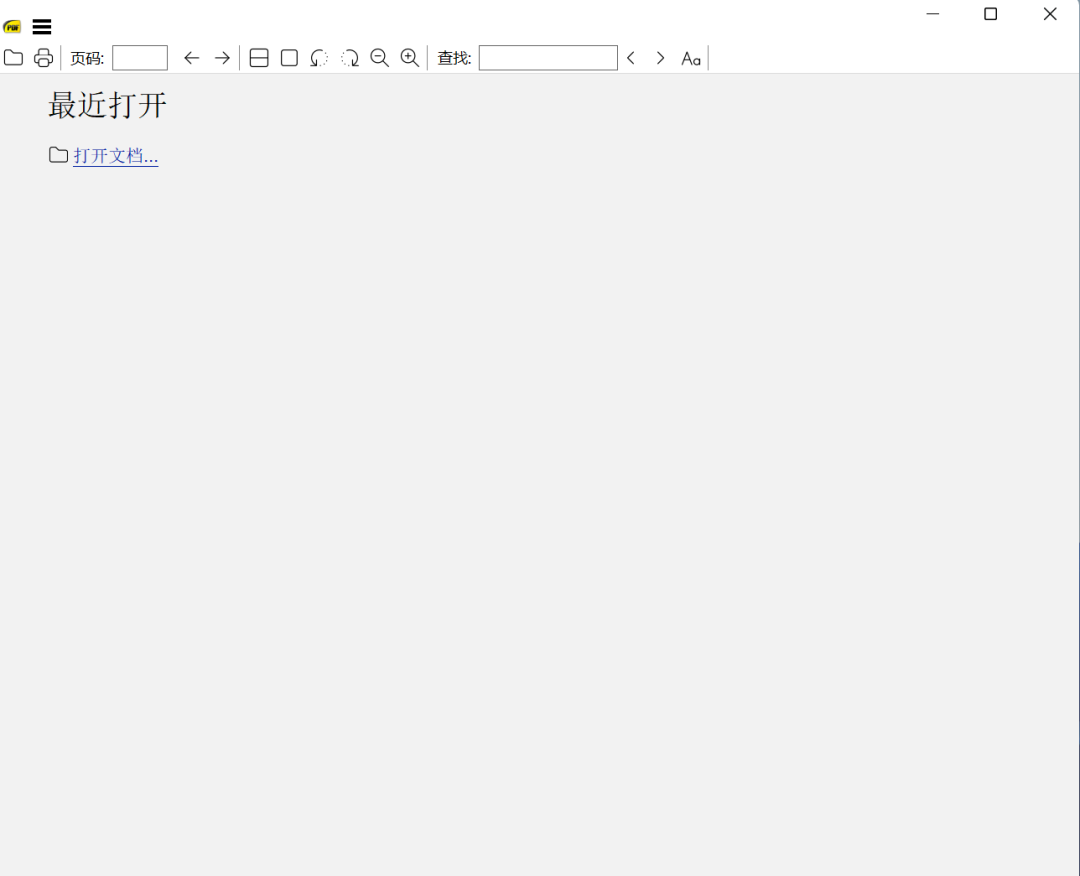Go to next page arrow
Viewport: 1080px width, 876px height.
[222, 58]
